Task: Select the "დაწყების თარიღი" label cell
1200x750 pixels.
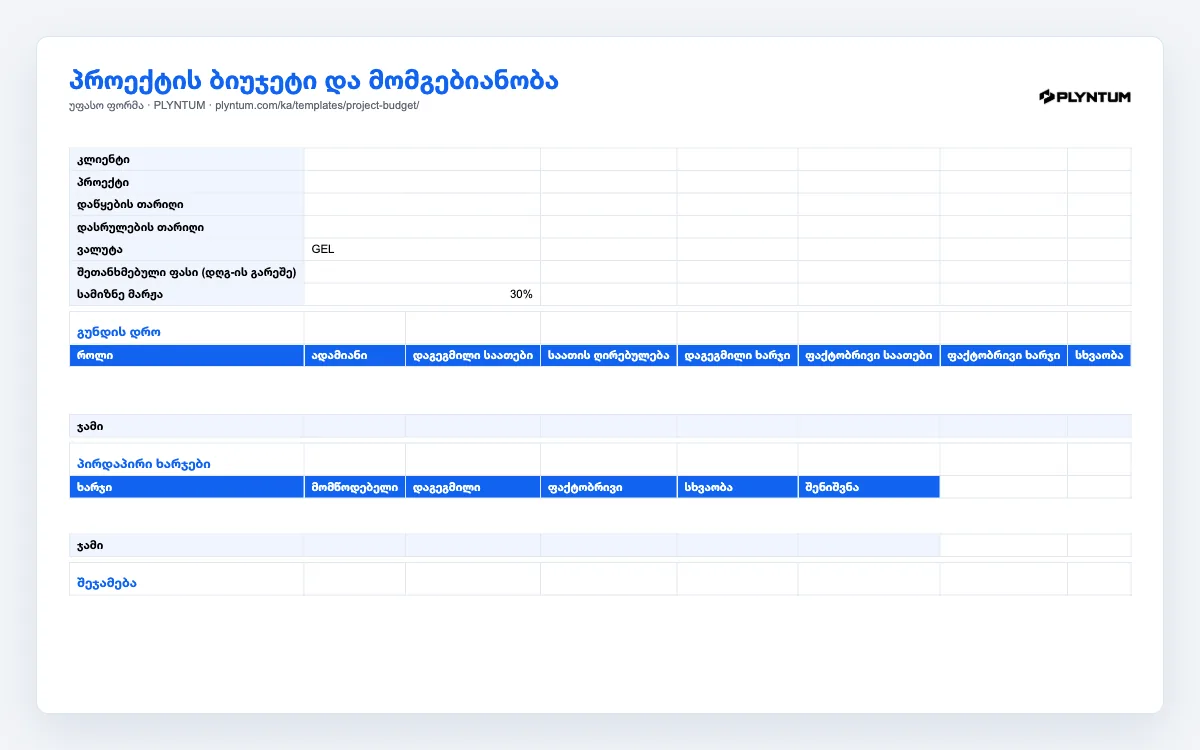Action: [187, 204]
